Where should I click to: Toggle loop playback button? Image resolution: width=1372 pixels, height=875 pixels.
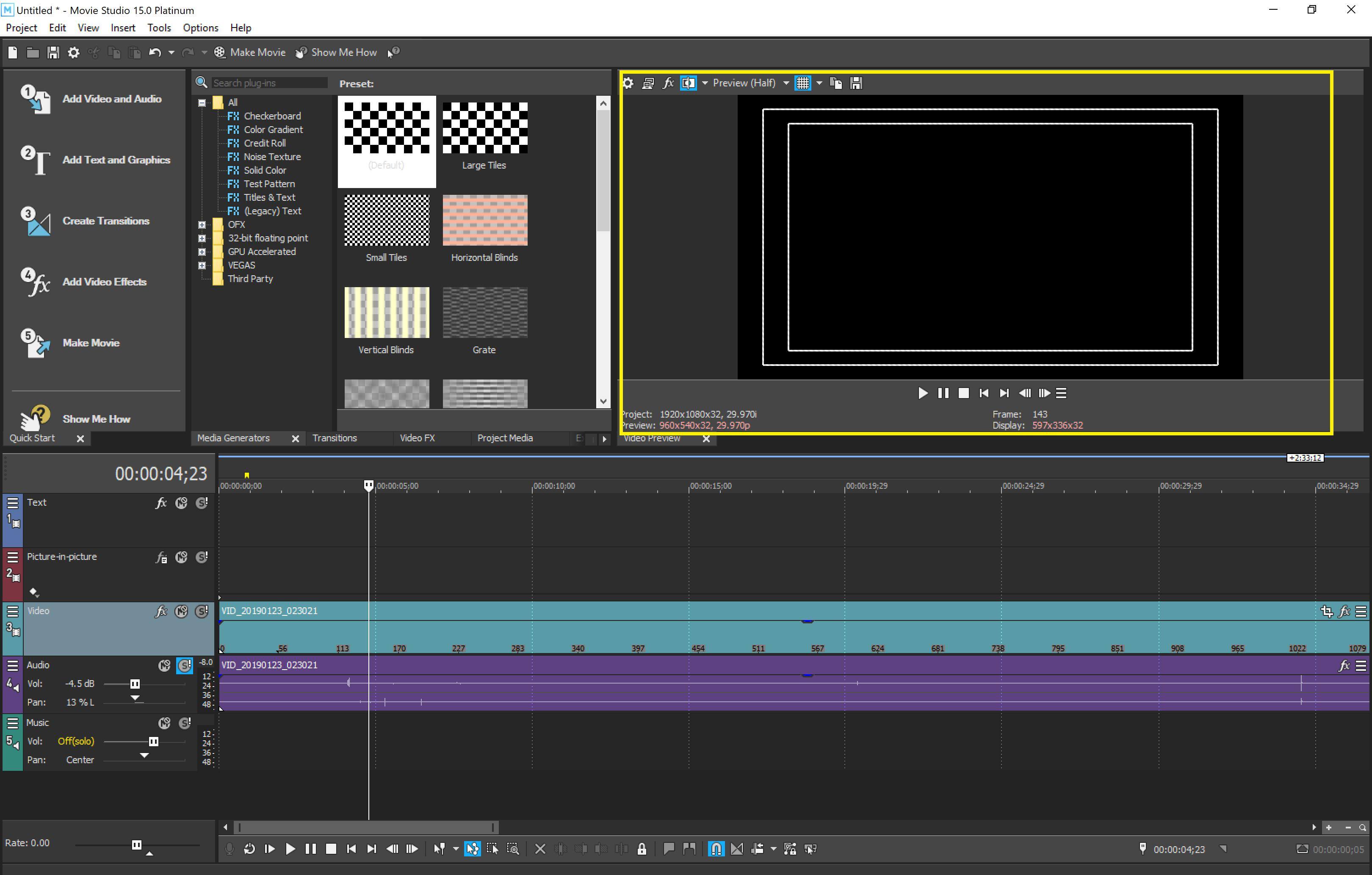[x=249, y=849]
